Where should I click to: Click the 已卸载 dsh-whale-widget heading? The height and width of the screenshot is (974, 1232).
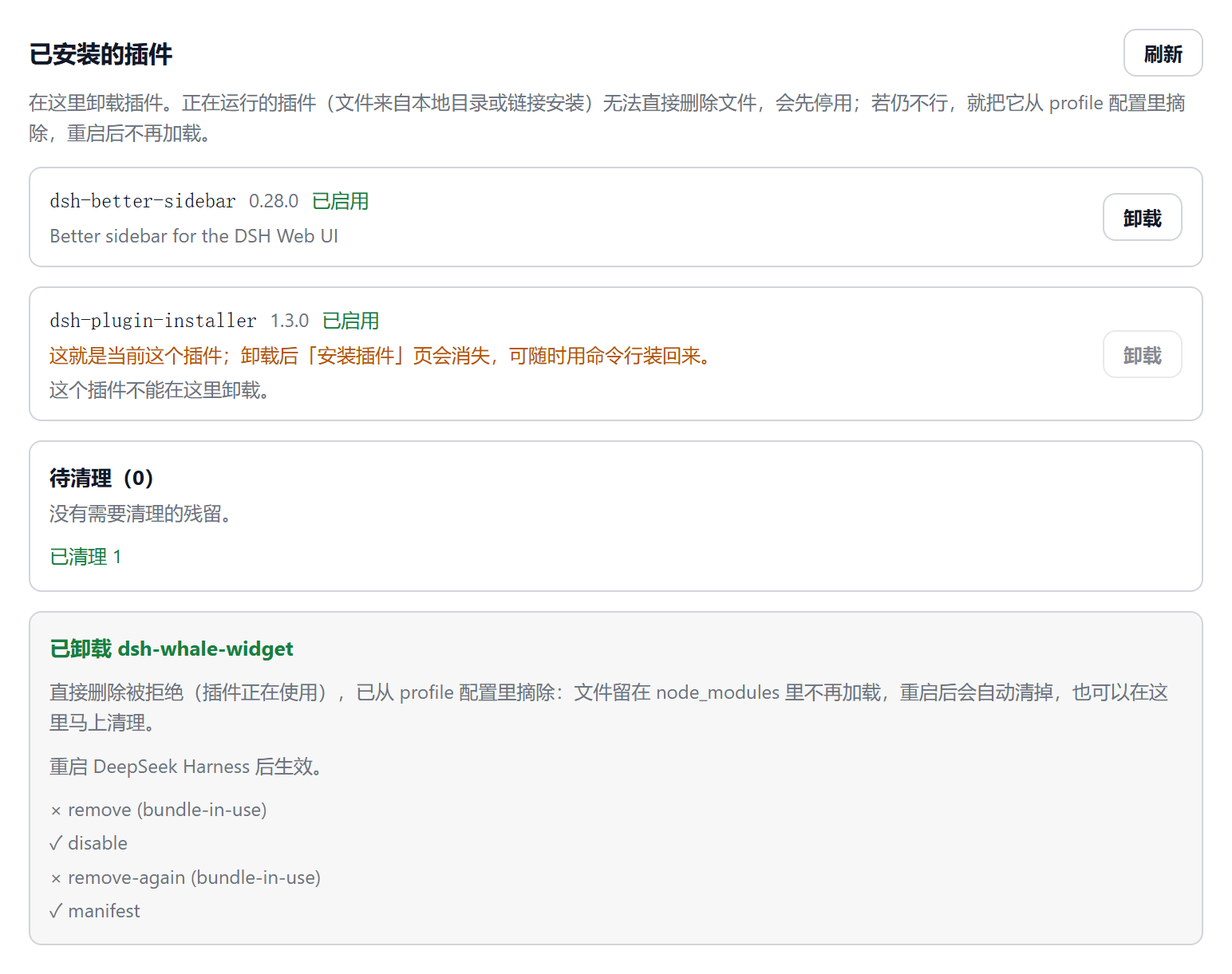[x=172, y=649]
